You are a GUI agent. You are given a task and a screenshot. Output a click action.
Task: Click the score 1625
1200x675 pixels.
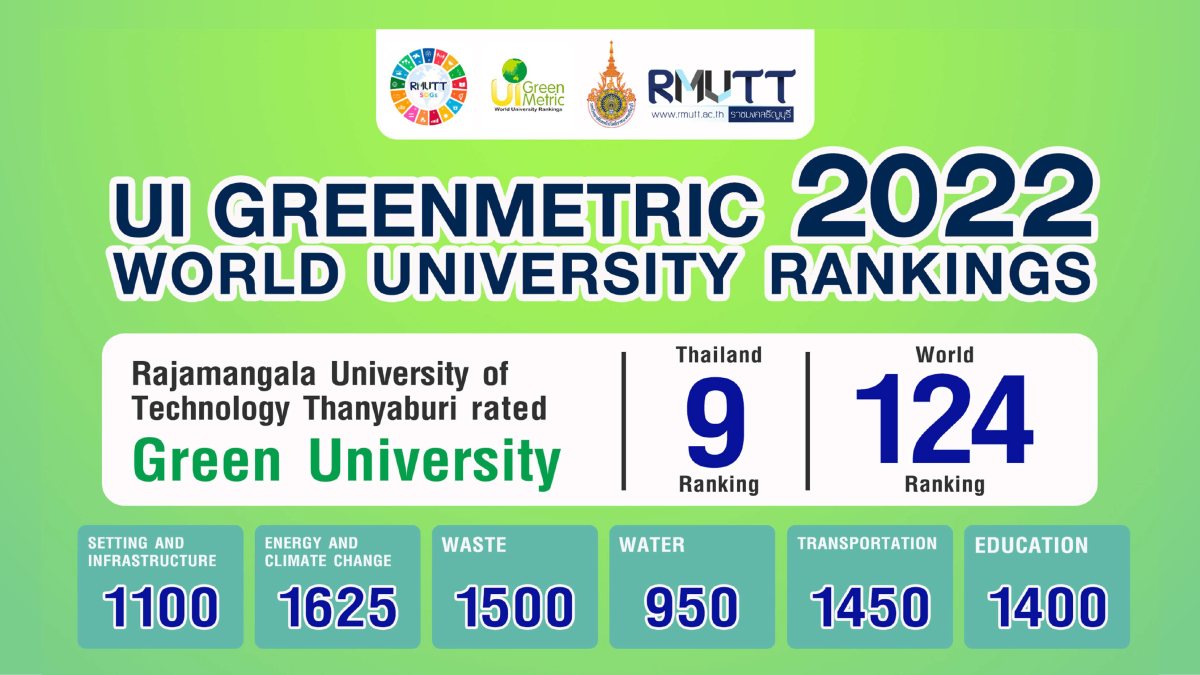tap(338, 608)
